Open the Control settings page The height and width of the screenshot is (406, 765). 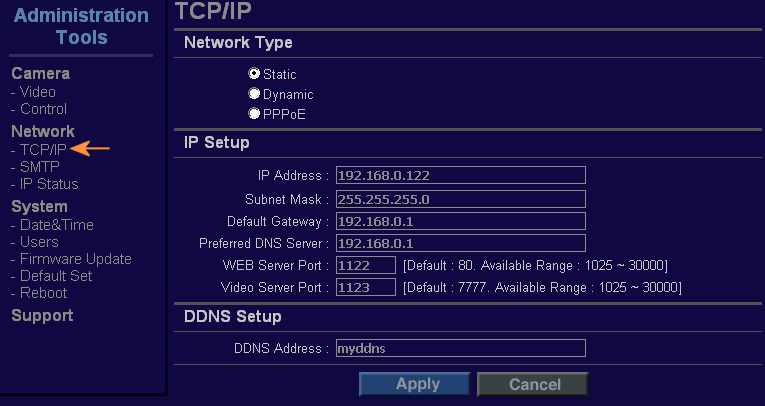point(43,109)
